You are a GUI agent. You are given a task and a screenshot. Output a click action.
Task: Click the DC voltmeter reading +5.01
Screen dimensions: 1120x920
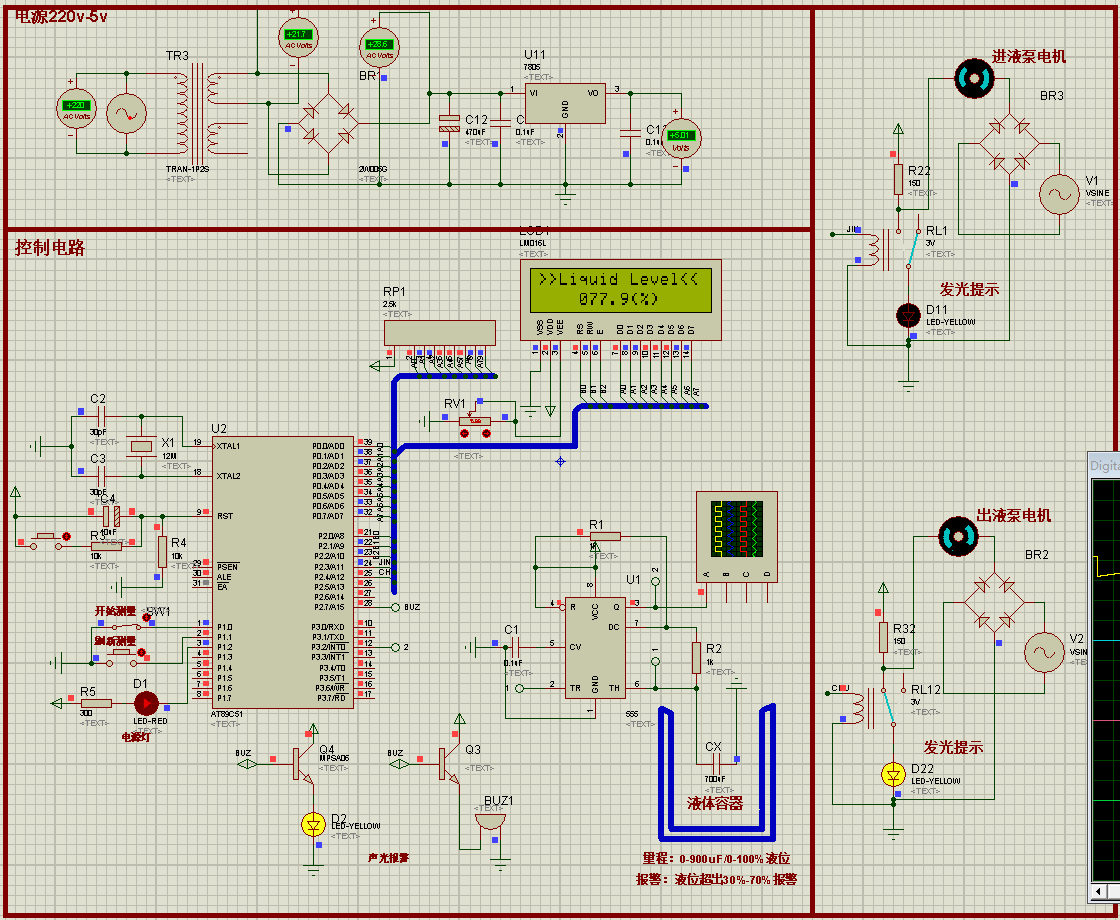pos(681,139)
